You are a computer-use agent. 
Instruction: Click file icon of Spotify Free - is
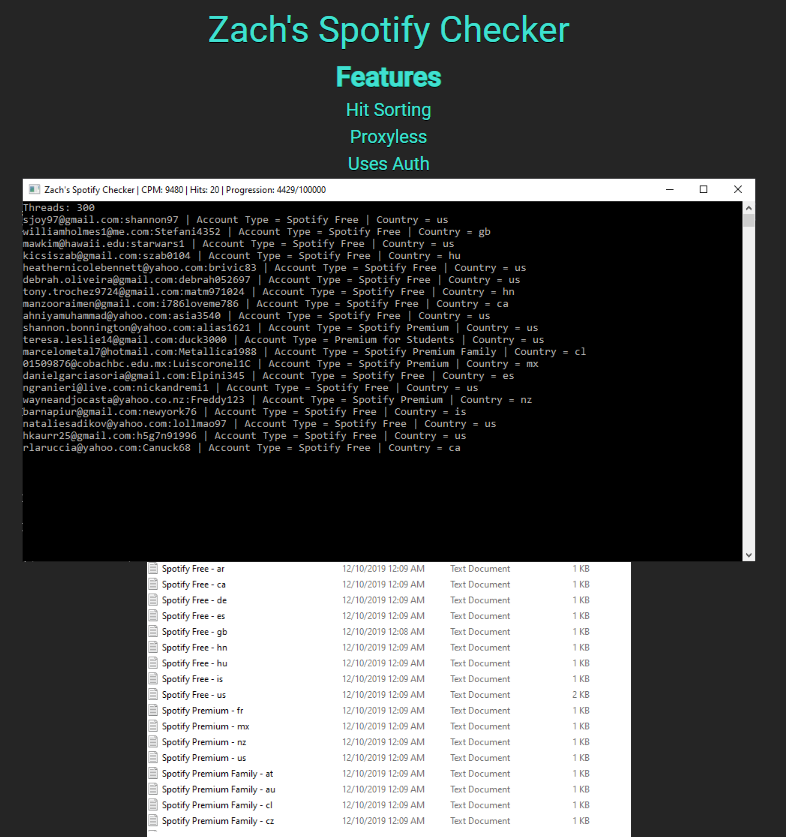click(x=153, y=679)
